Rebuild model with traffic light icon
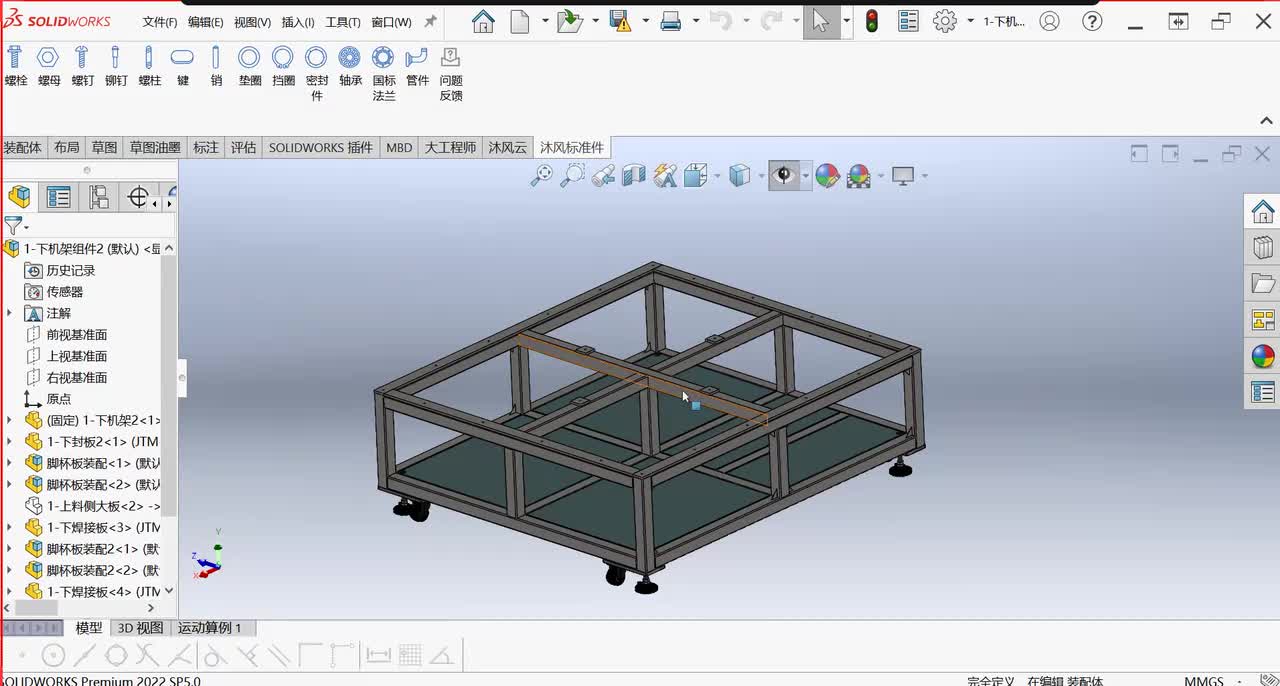Screen dimensions: 1280x686 (872, 21)
